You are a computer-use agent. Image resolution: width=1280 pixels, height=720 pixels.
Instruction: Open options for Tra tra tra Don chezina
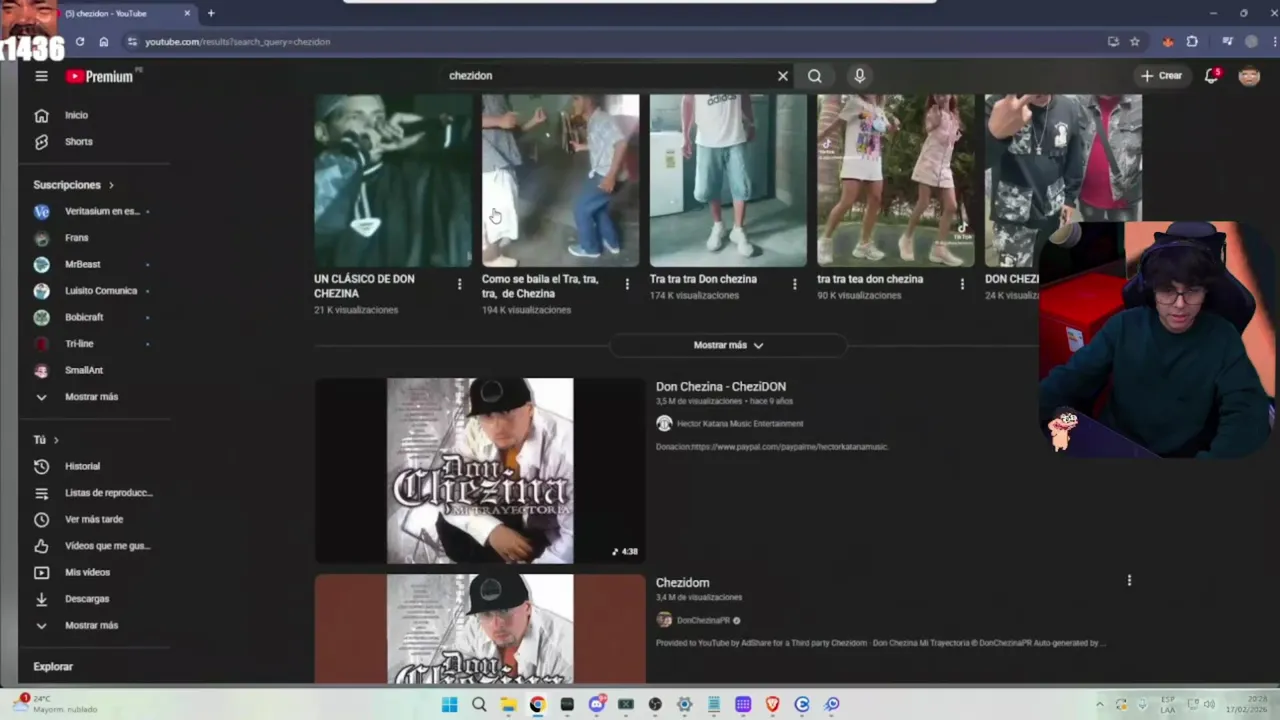[x=795, y=285]
